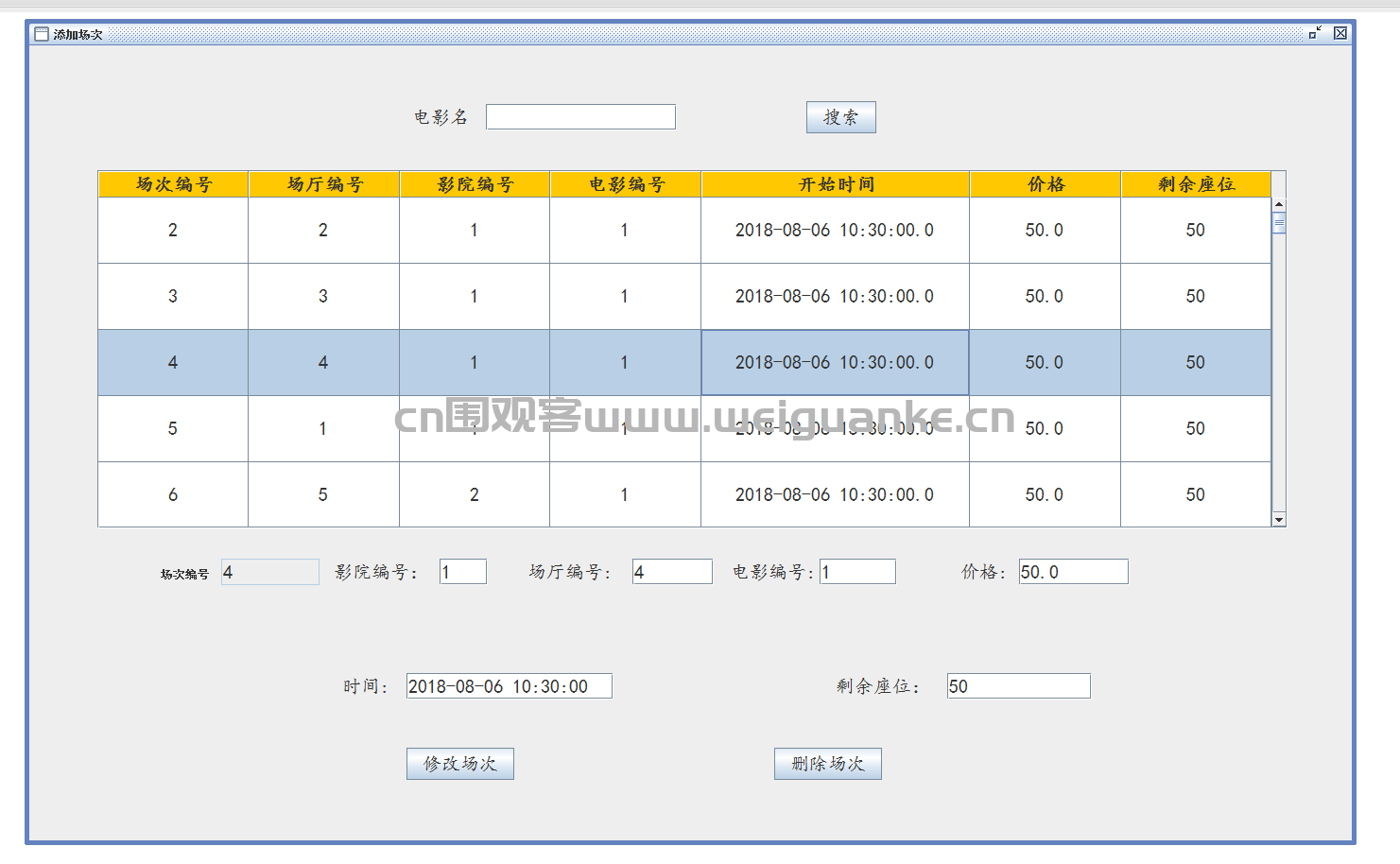Close the 添加场次 internal window

[1340, 33]
